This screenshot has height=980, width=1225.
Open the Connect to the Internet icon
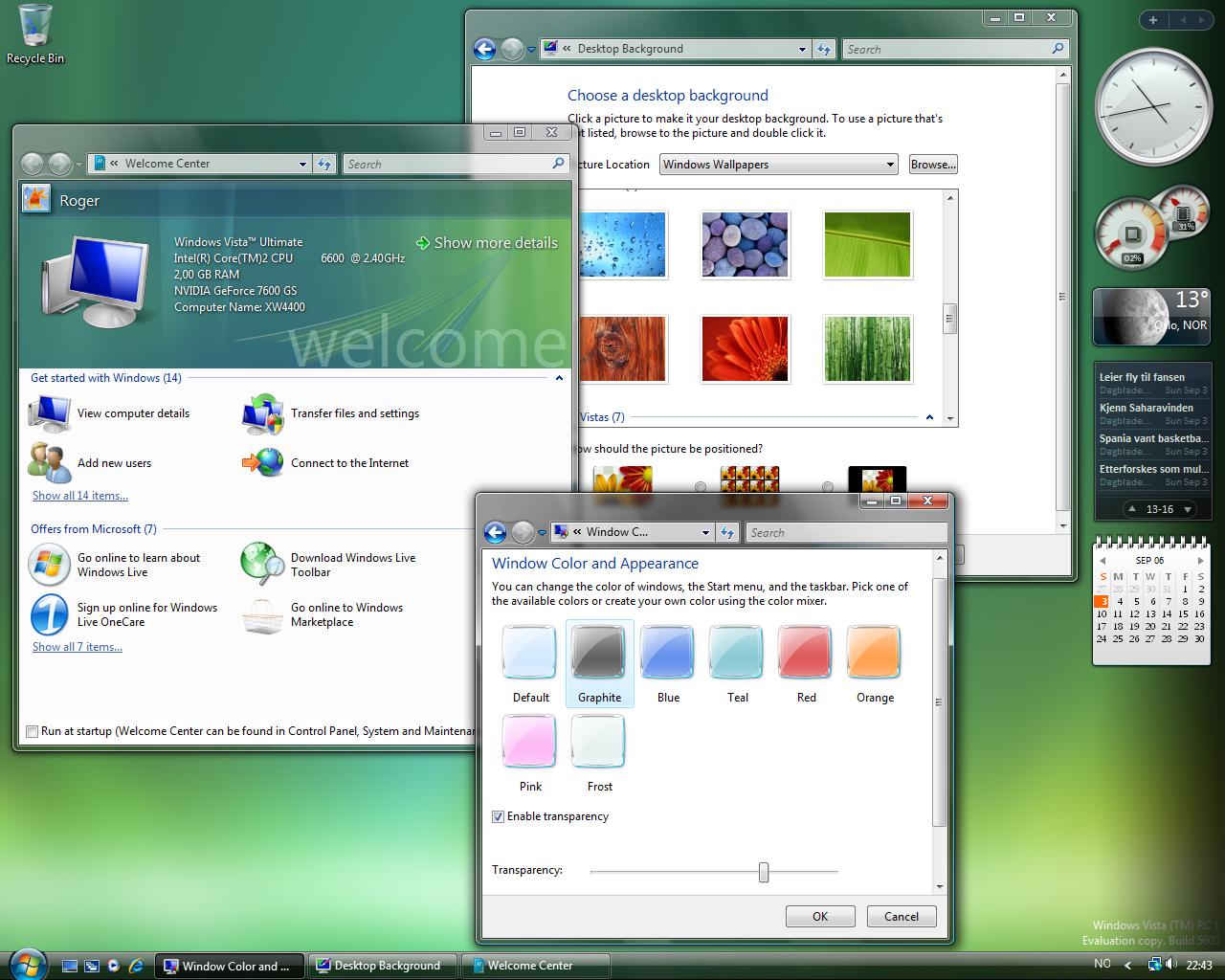262,463
